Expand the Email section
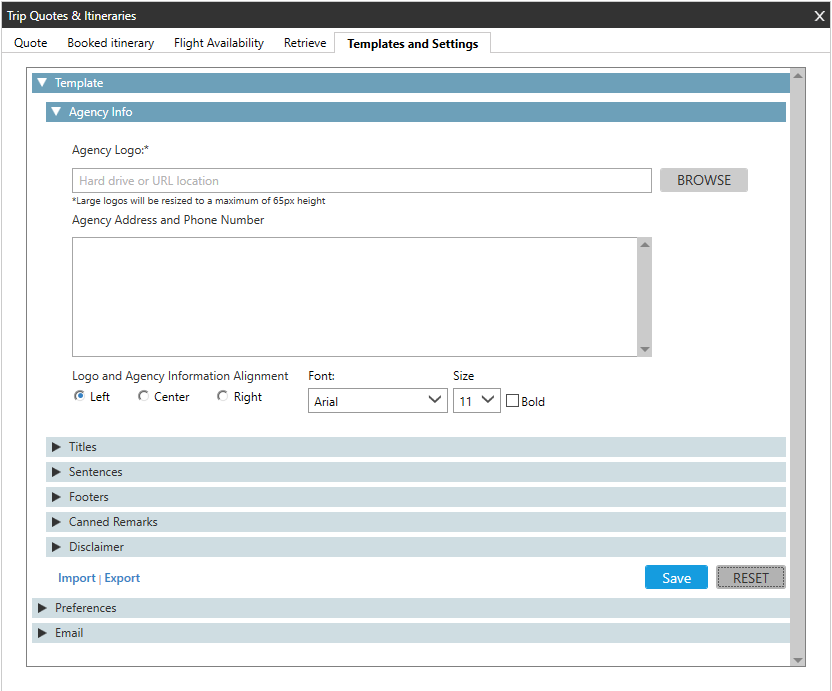 tap(42, 633)
